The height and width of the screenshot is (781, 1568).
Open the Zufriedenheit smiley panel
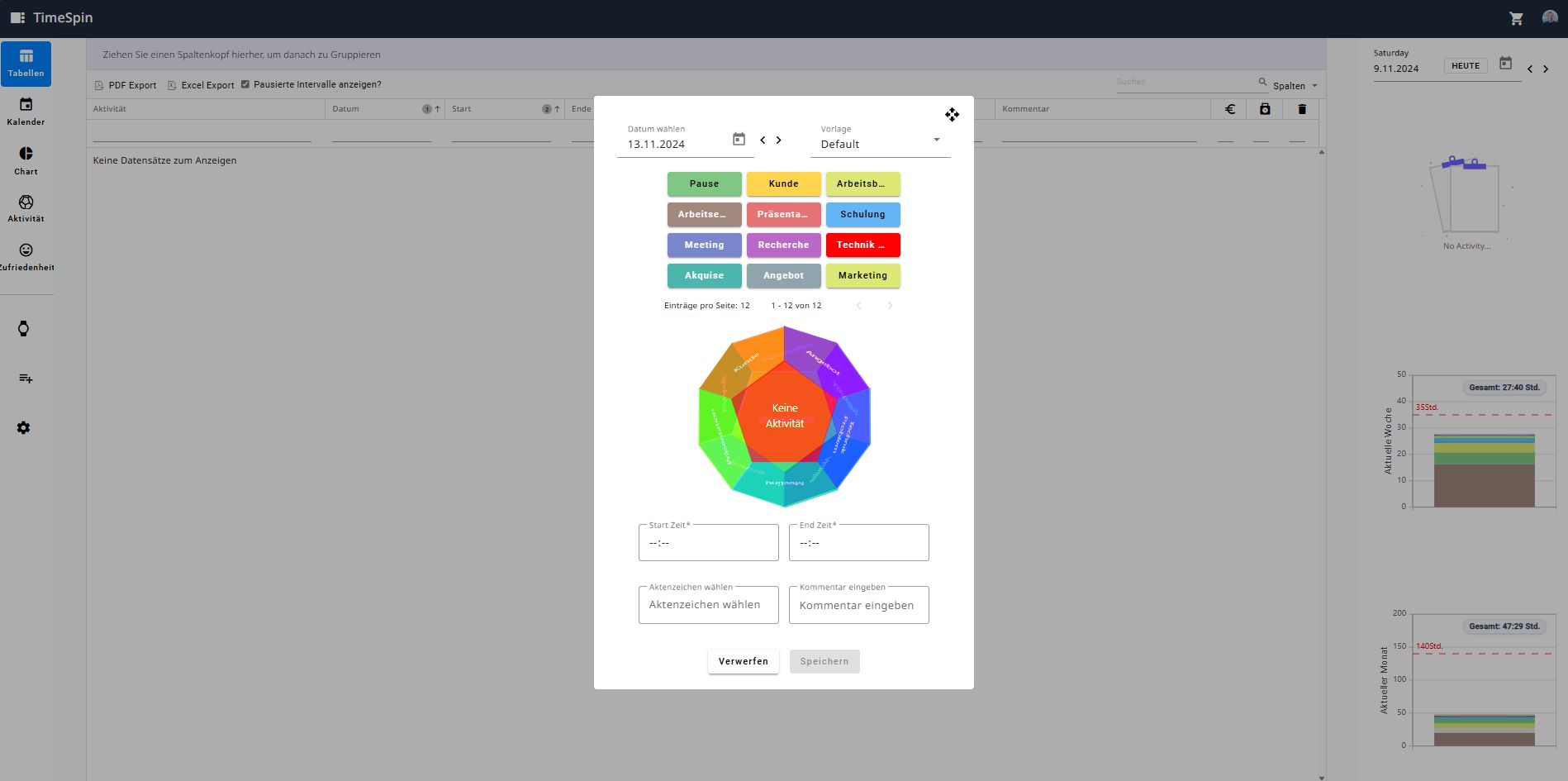coord(26,257)
